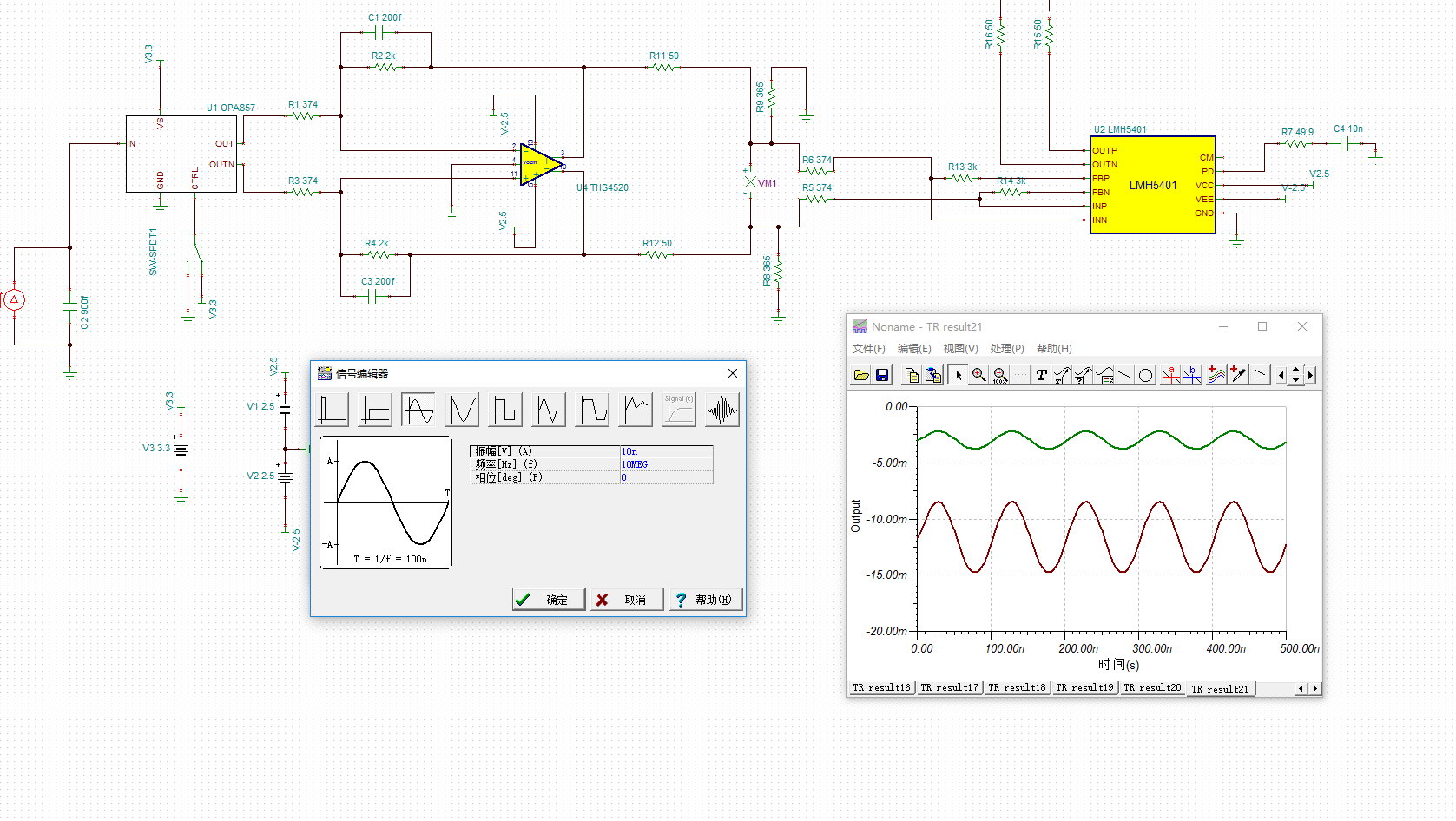The height and width of the screenshot is (821, 1456).
Task: Expand the 处理(P) menu
Action: coord(1007,349)
